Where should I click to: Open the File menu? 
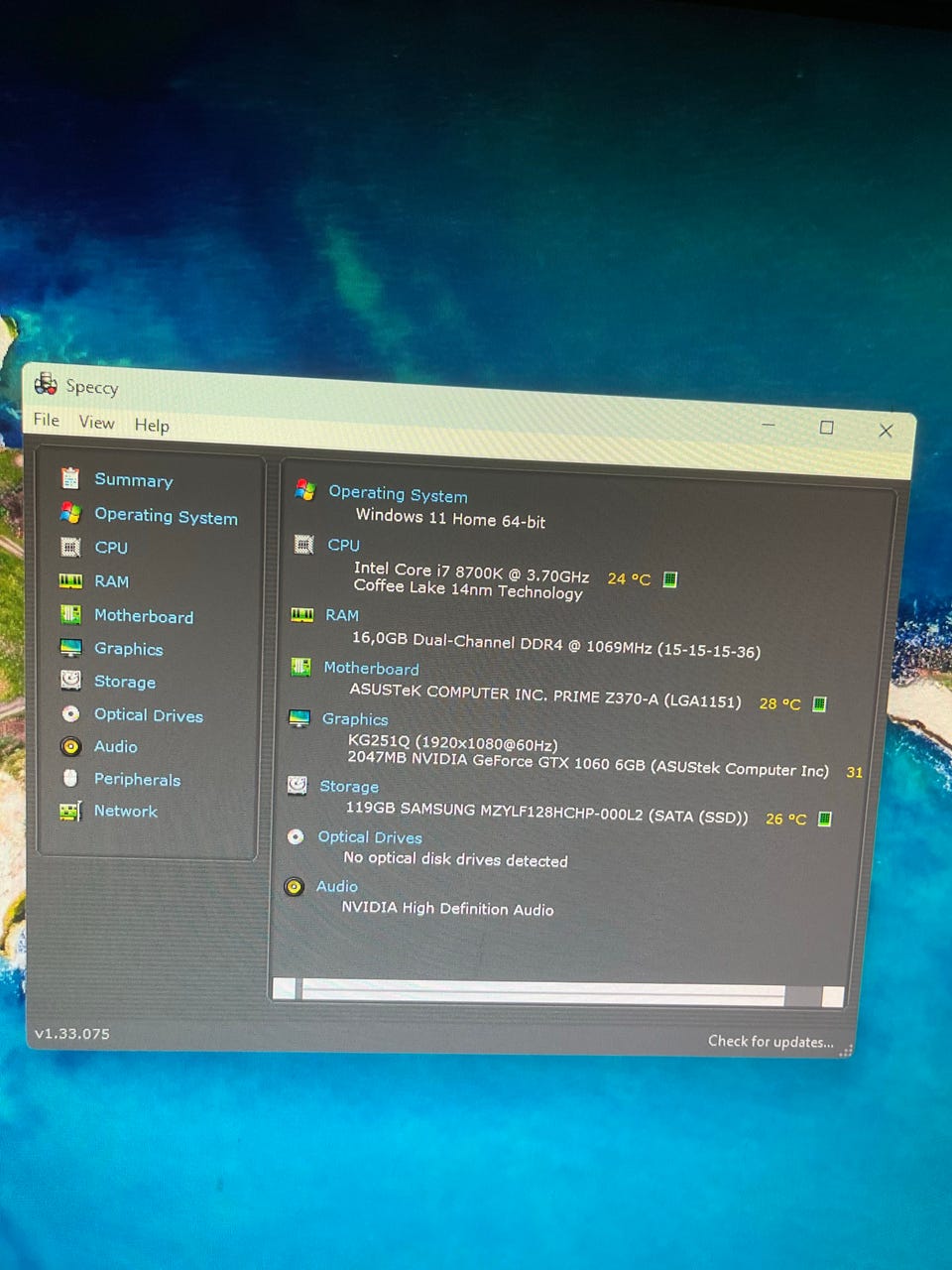pos(47,420)
